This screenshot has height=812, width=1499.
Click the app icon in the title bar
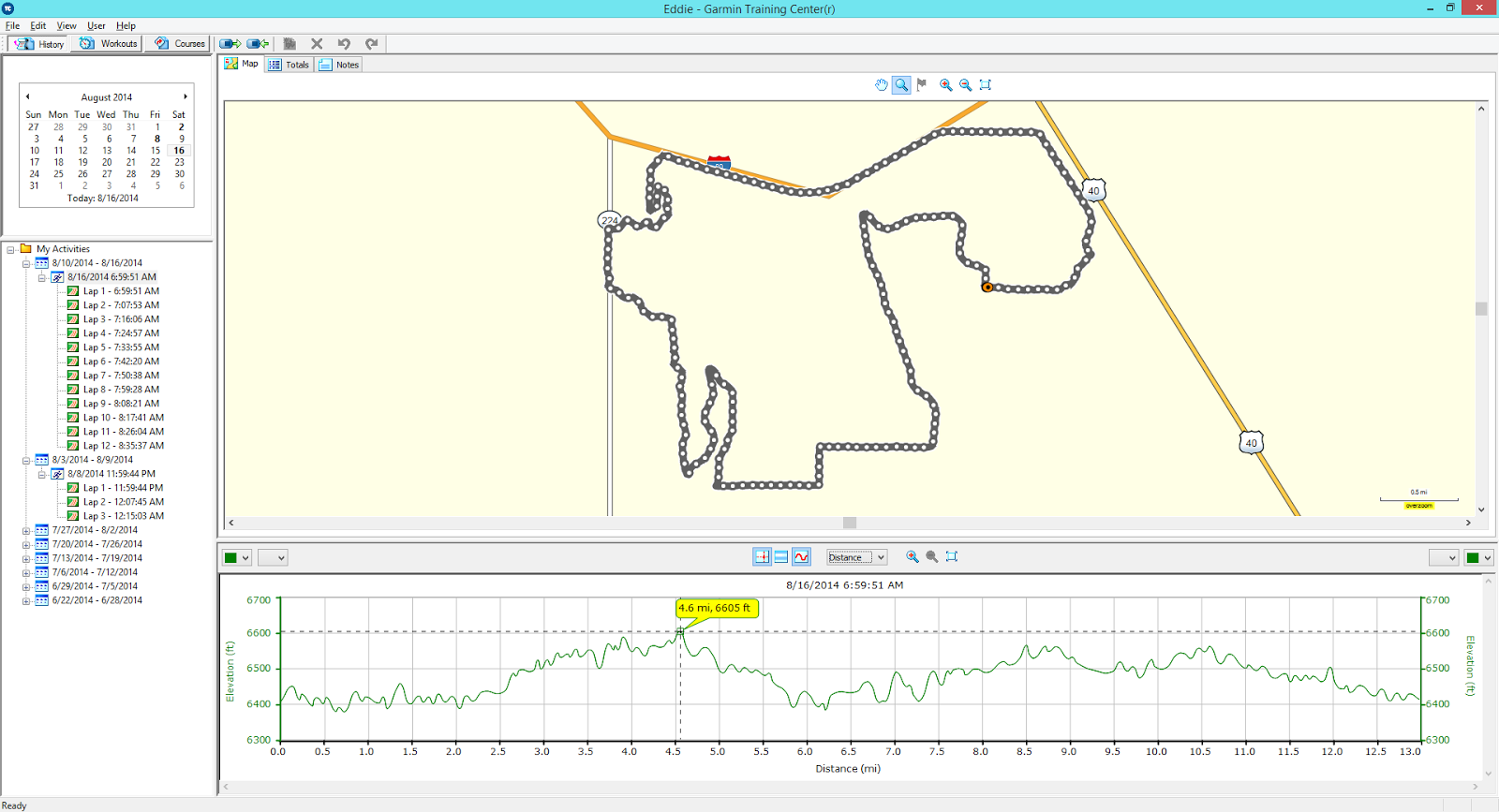(x=8, y=8)
